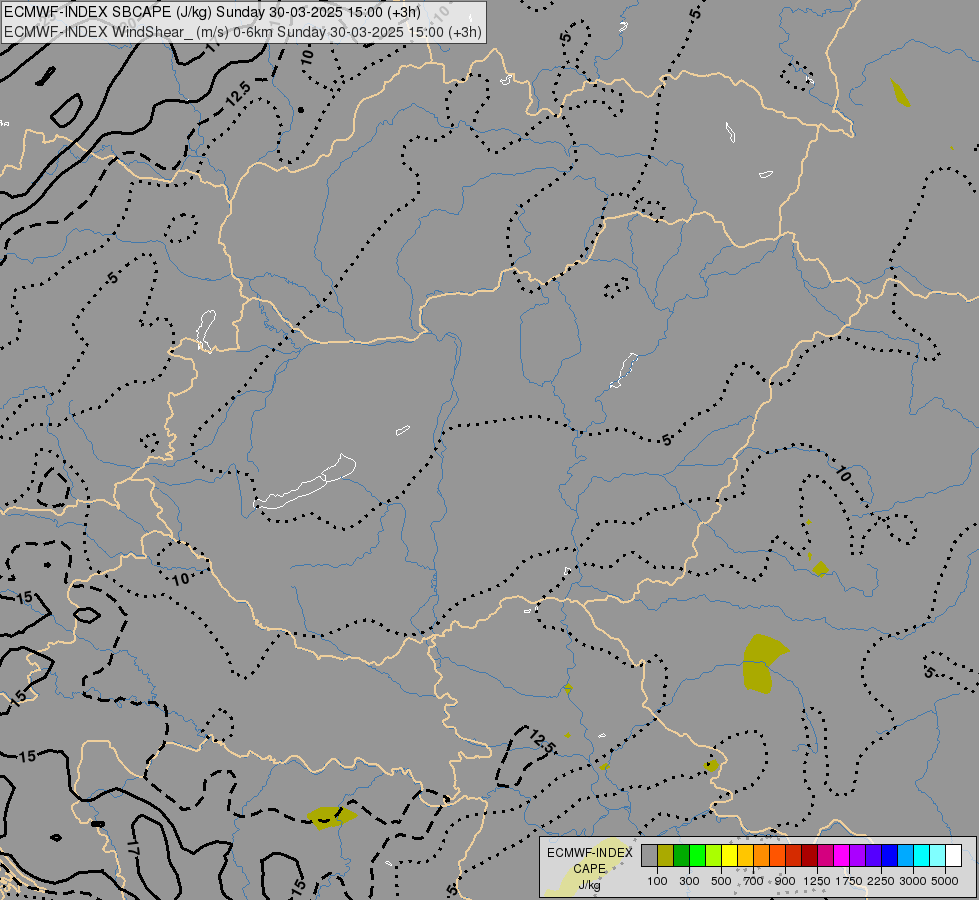This screenshot has height=900, width=979.
Task: Click the legend value 2250
Action: 881,881
